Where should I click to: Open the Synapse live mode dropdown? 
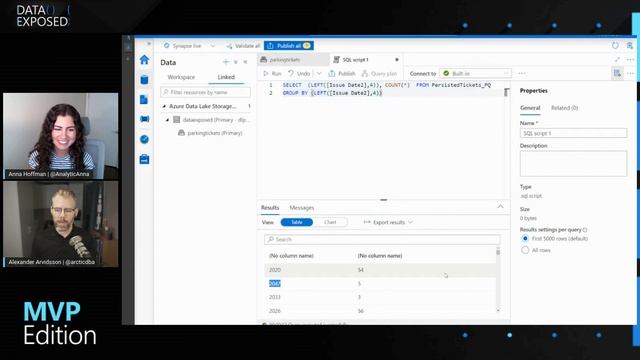(x=189, y=46)
